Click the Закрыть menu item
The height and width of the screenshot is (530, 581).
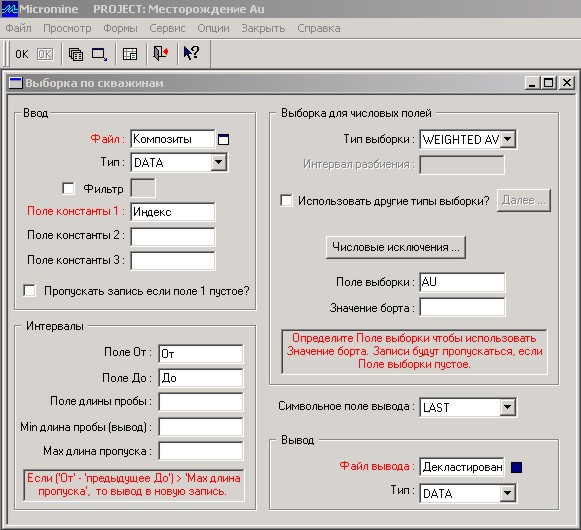[263, 28]
